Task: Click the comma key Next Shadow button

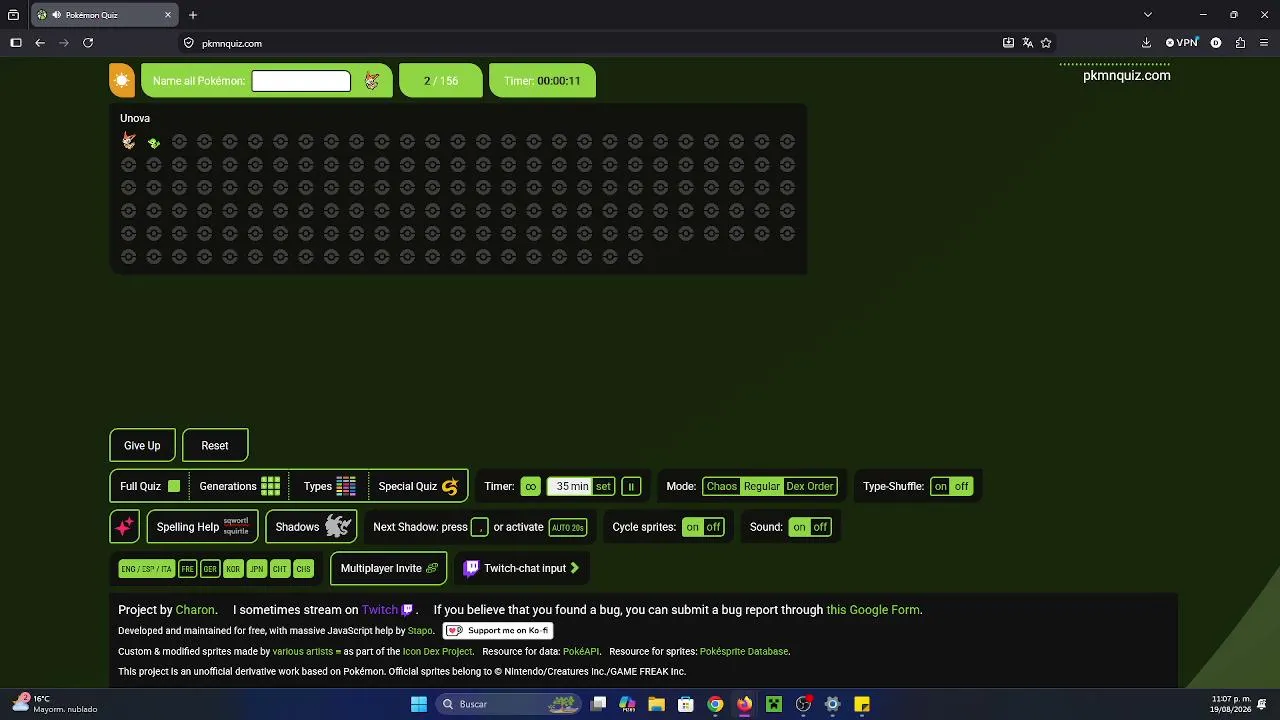Action: pos(480,527)
